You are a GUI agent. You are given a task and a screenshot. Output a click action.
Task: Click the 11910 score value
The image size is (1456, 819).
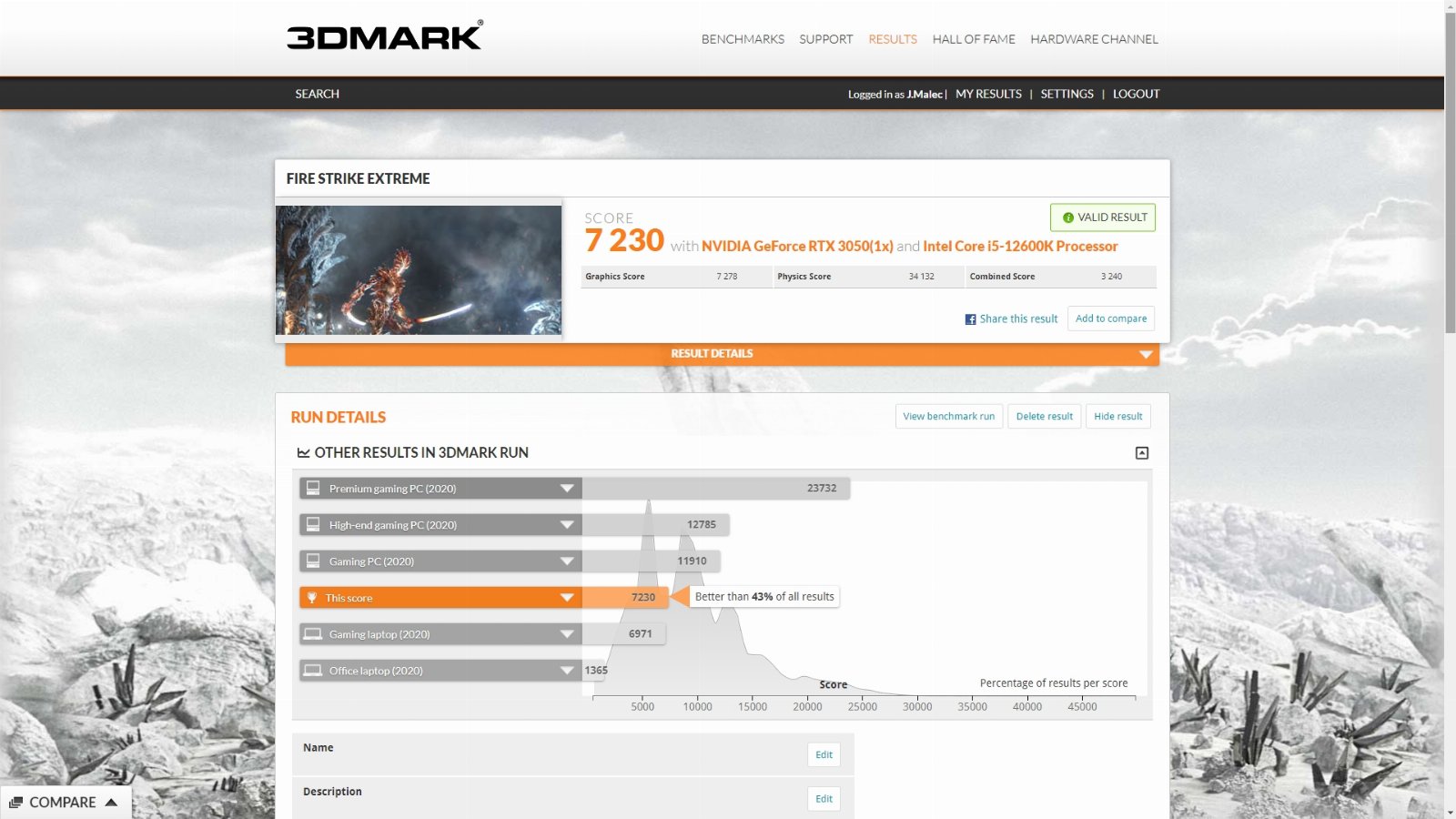point(692,561)
